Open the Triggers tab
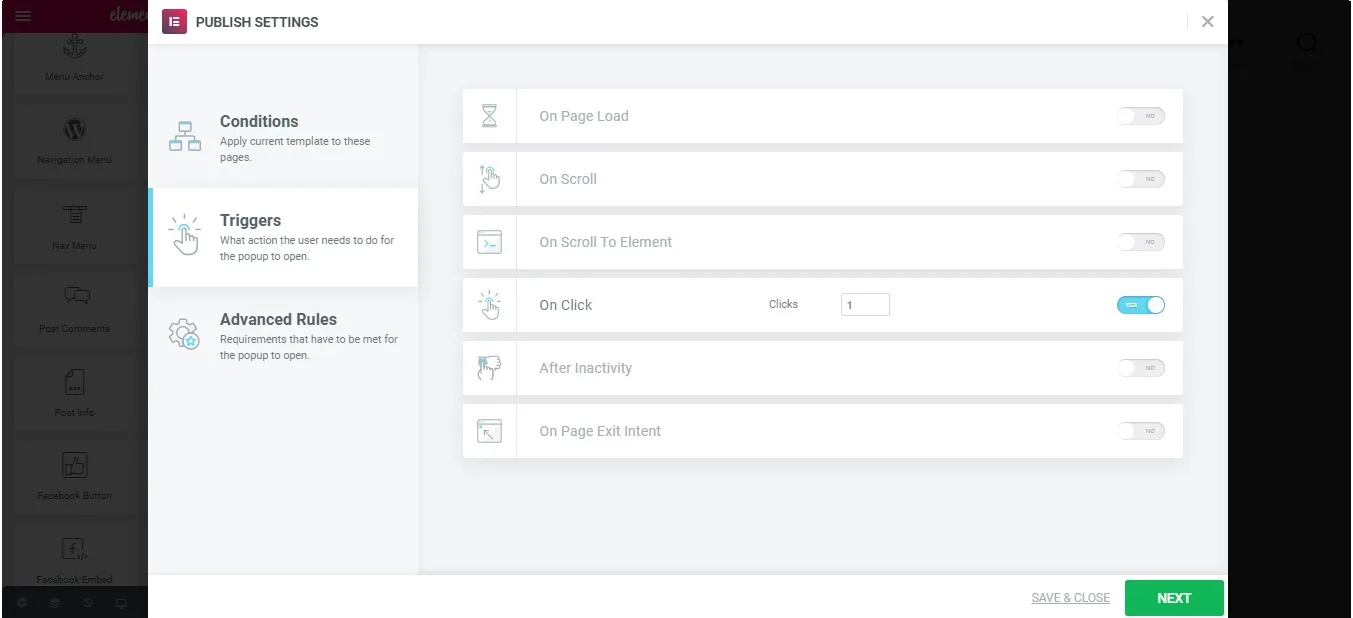Screen dimensions: 1353x618 tap(283, 237)
